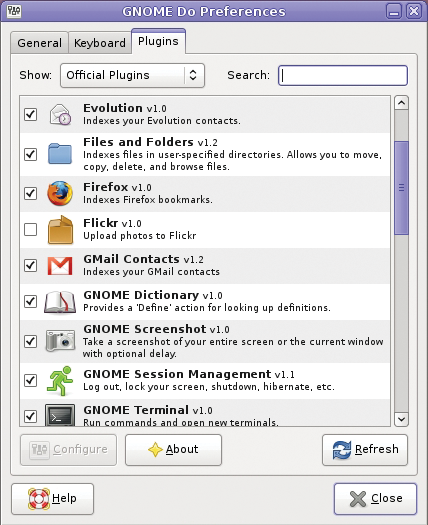Click the Flickr cardboard box icon
The image size is (428, 525).
[x=60, y=230]
